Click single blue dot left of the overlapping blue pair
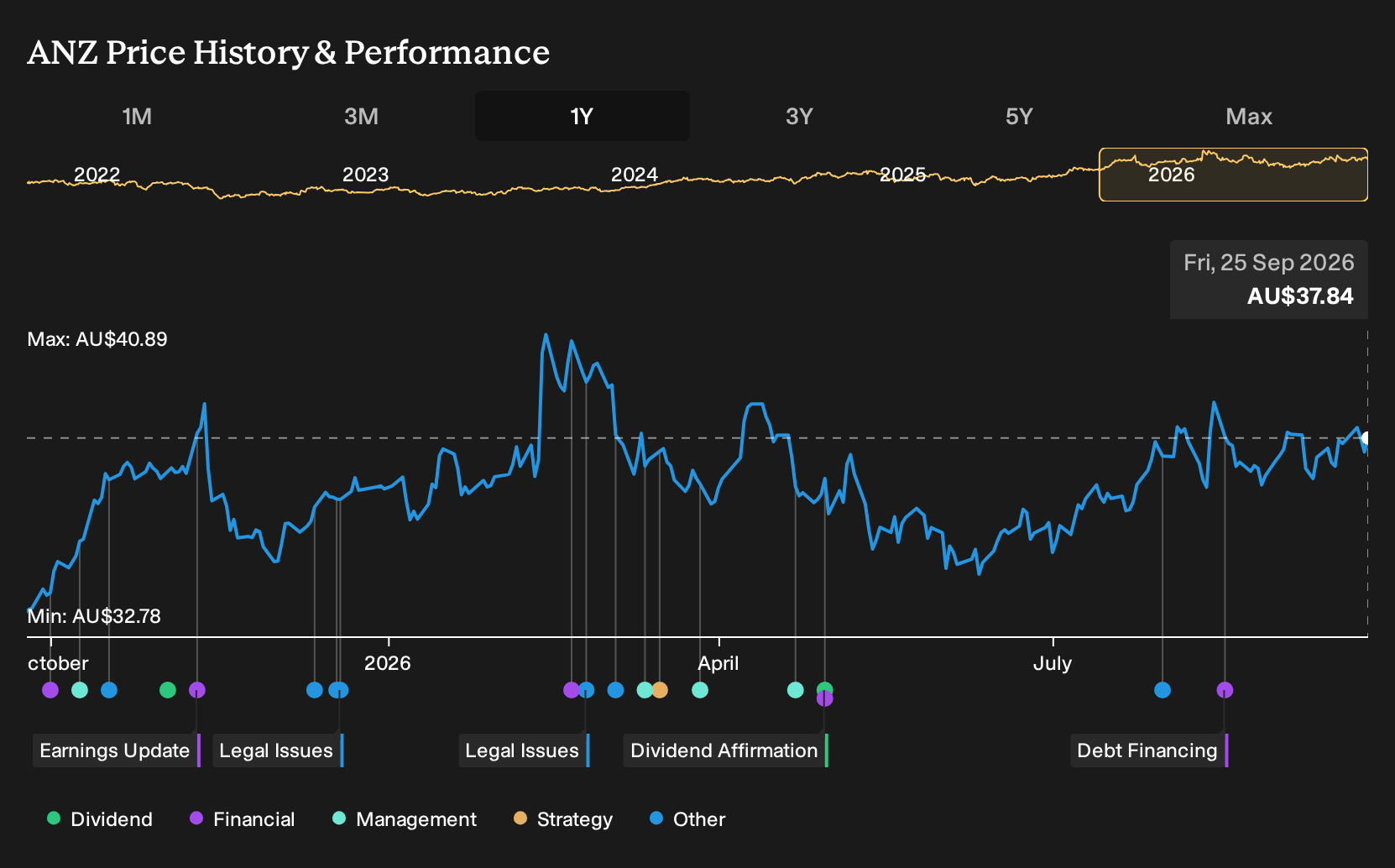Screen dimensions: 1395x868 tap(315, 690)
